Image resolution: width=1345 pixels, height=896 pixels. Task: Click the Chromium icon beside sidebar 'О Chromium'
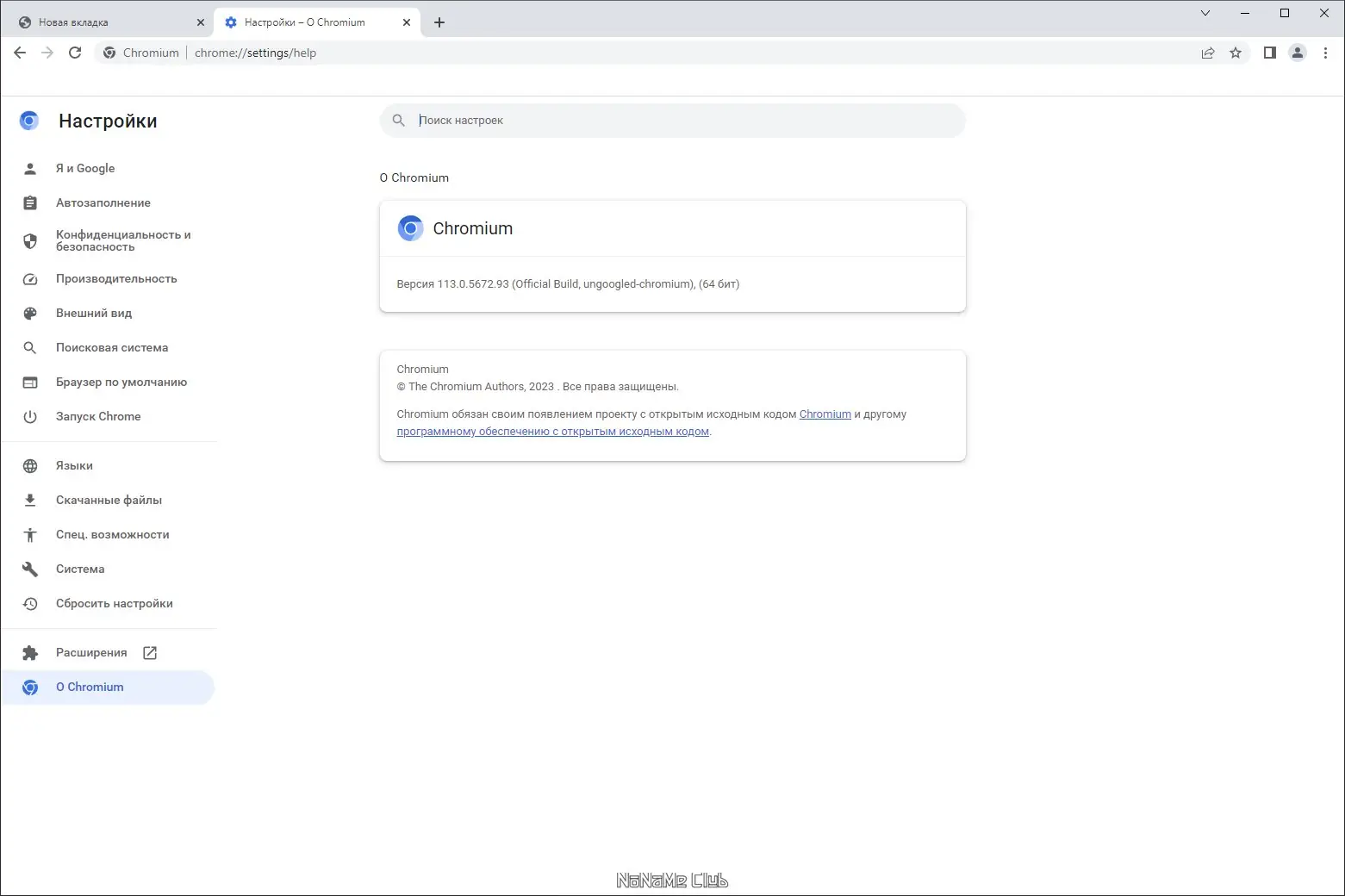point(30,688)
